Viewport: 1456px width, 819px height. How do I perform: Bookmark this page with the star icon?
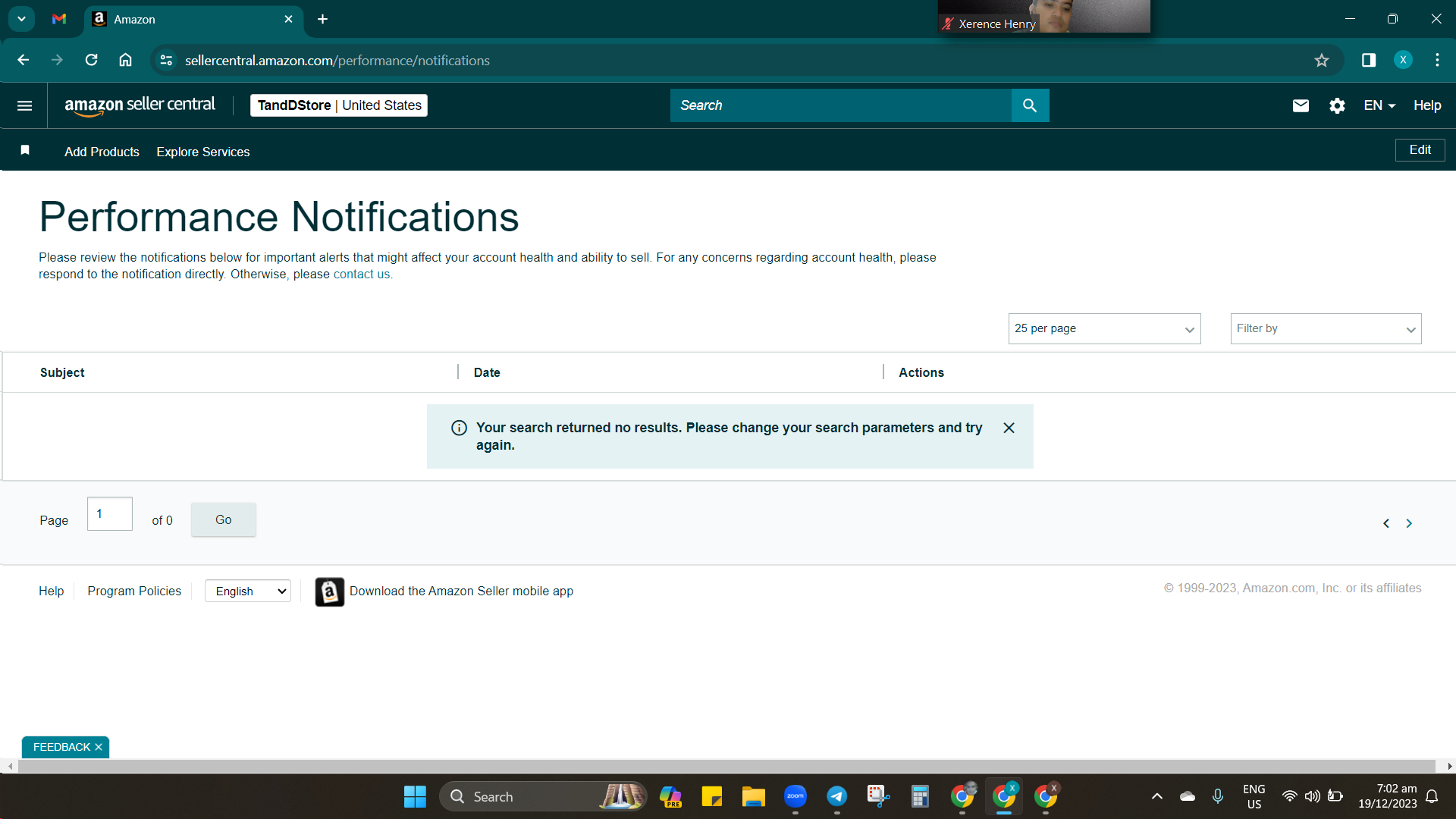coord(1322,60)
